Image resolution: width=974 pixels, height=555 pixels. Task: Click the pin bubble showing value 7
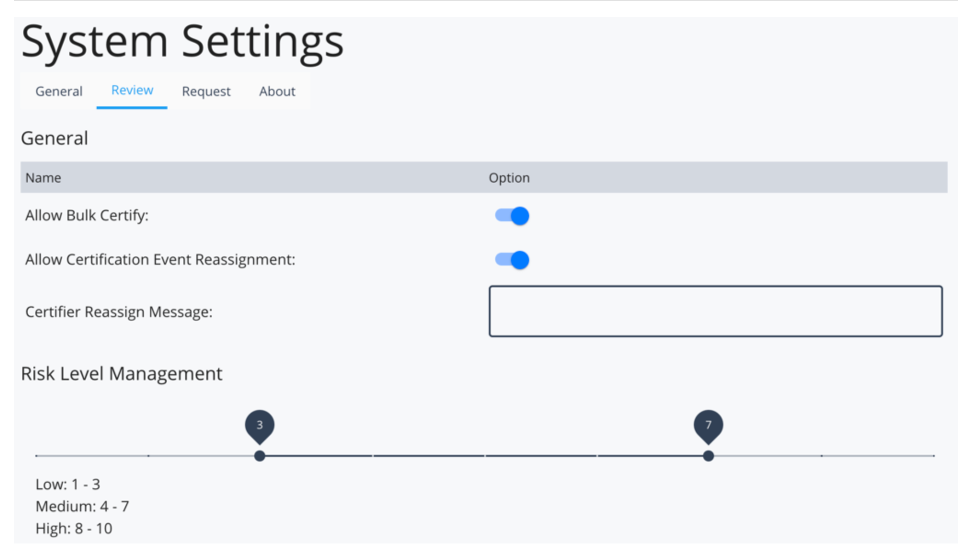tap(708, 426)
